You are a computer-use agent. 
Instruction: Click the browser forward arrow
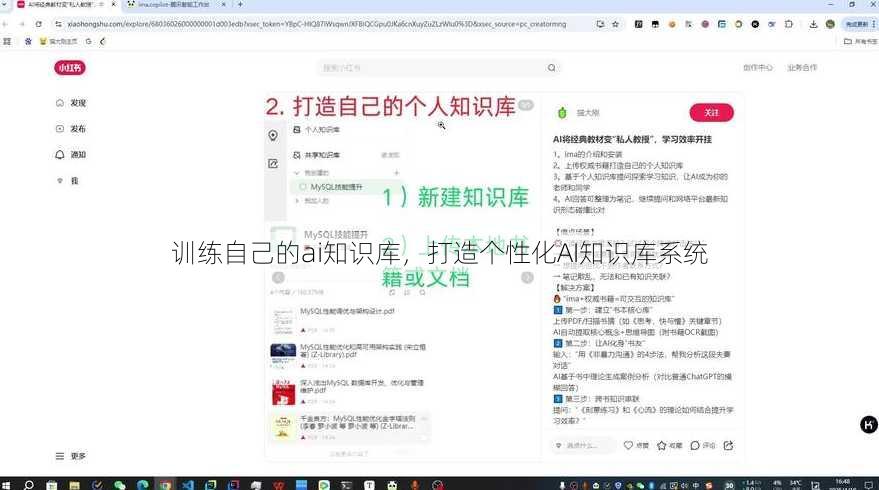[22, 24]
